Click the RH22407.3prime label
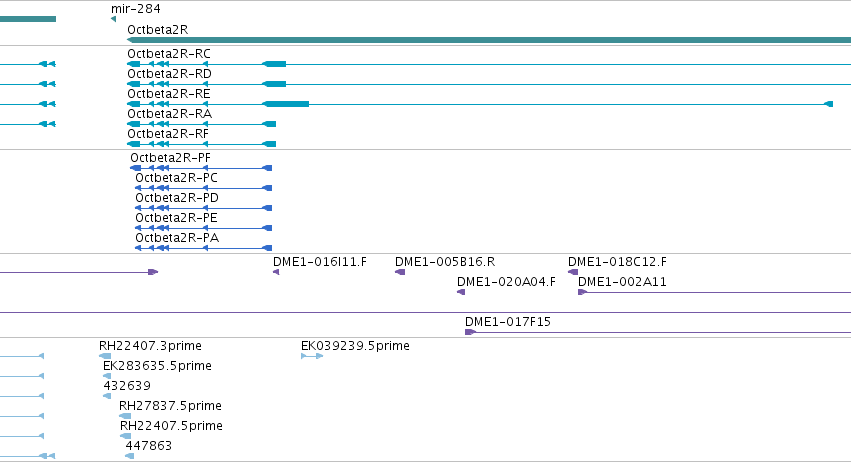 tap(150, 346)
